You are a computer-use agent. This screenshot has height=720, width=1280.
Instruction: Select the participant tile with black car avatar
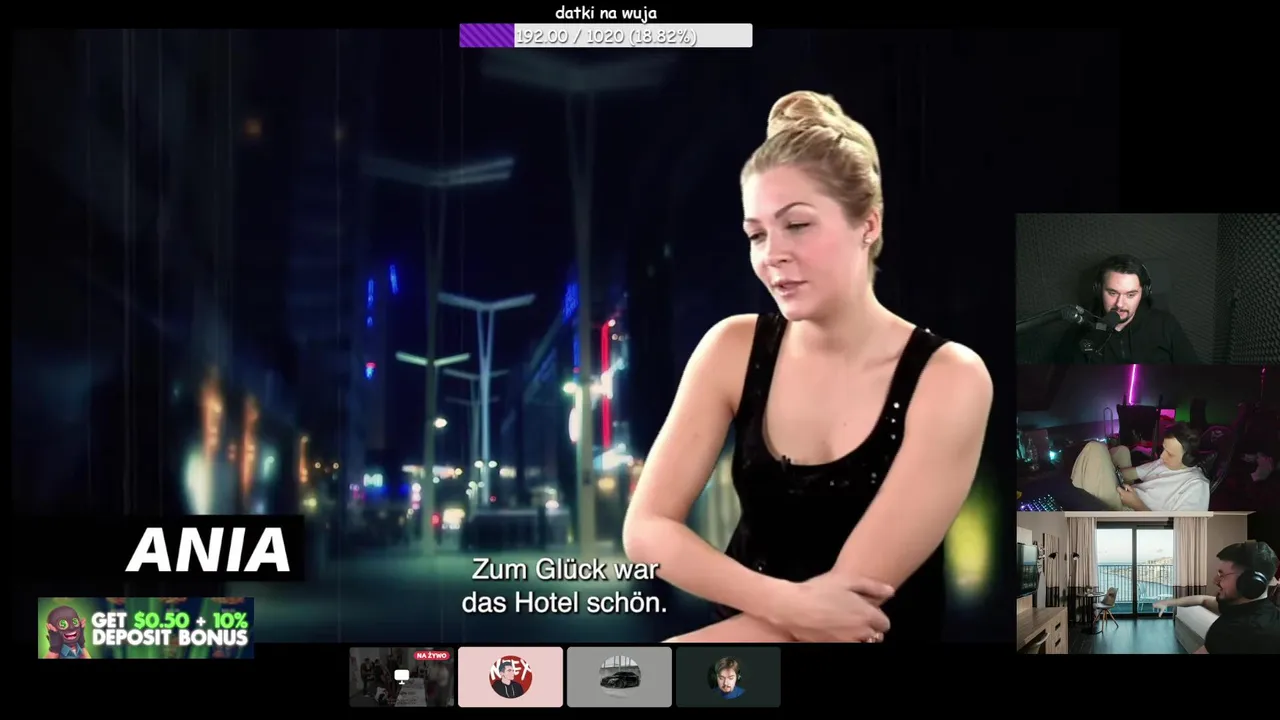619,677
